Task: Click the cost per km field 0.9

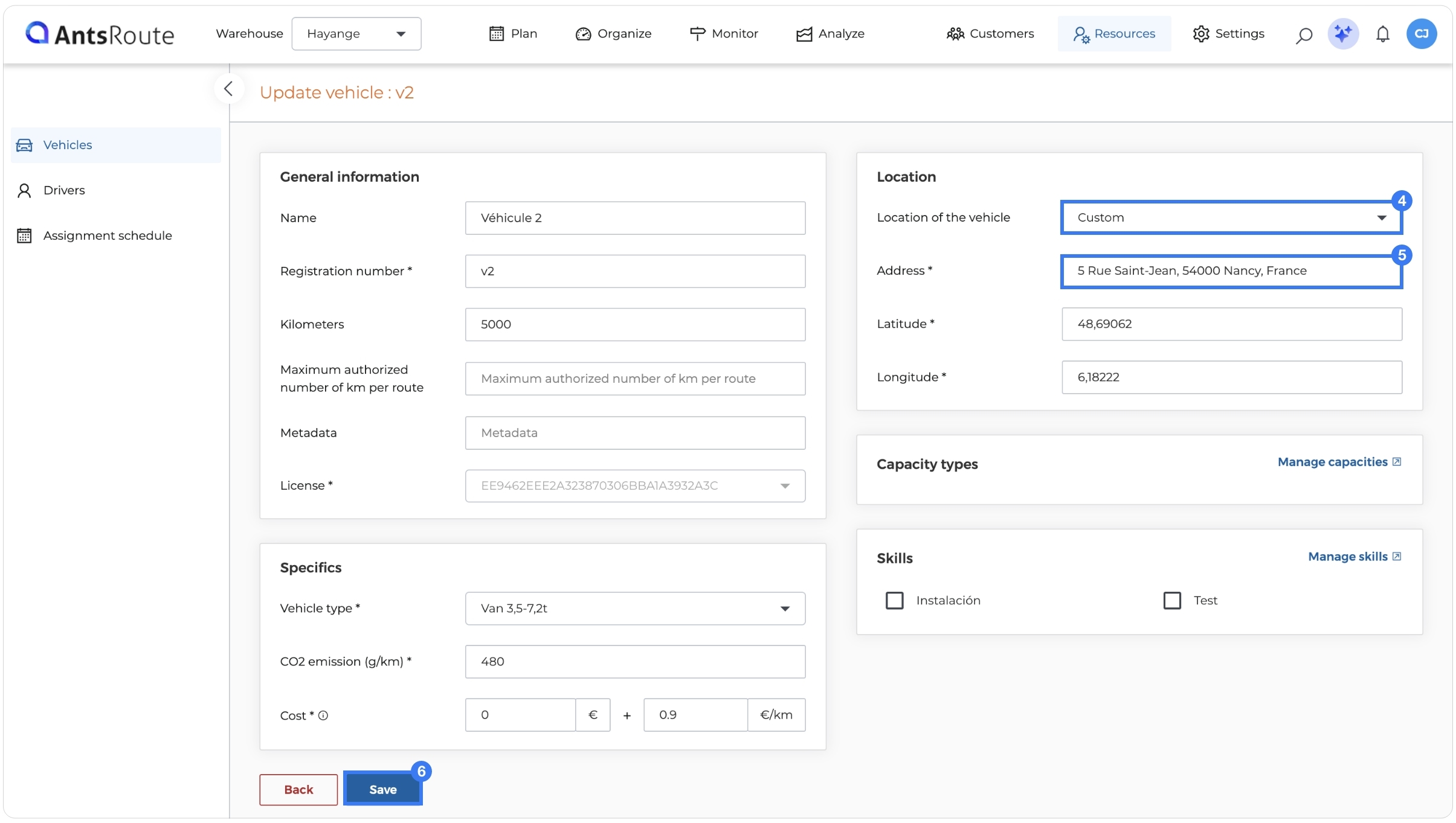Action: pos(695,715)
